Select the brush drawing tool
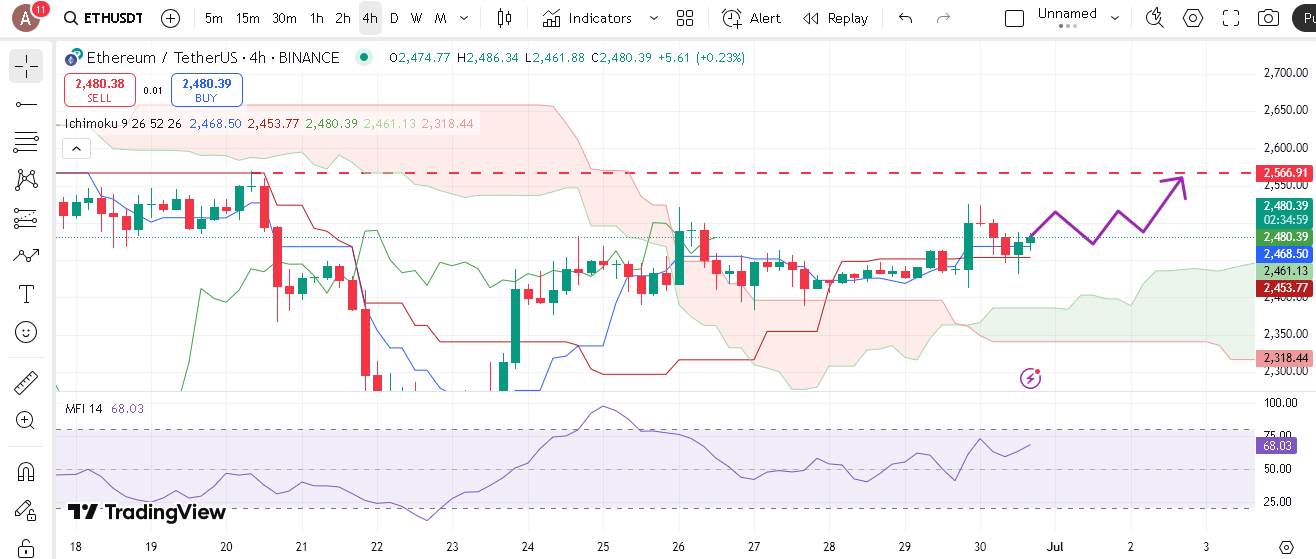 click(26, 256)
